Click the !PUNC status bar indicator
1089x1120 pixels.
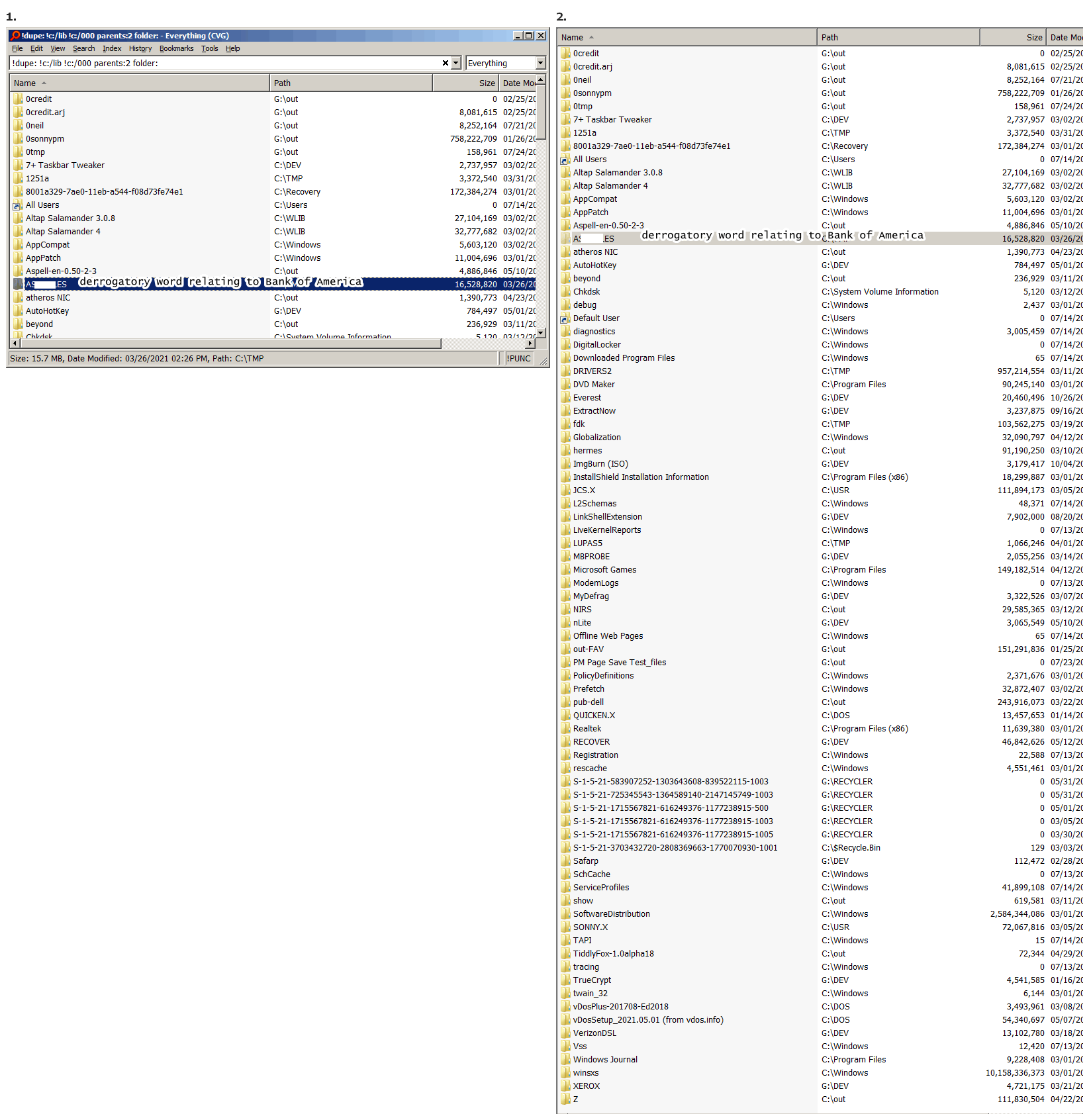pos(518,358)
